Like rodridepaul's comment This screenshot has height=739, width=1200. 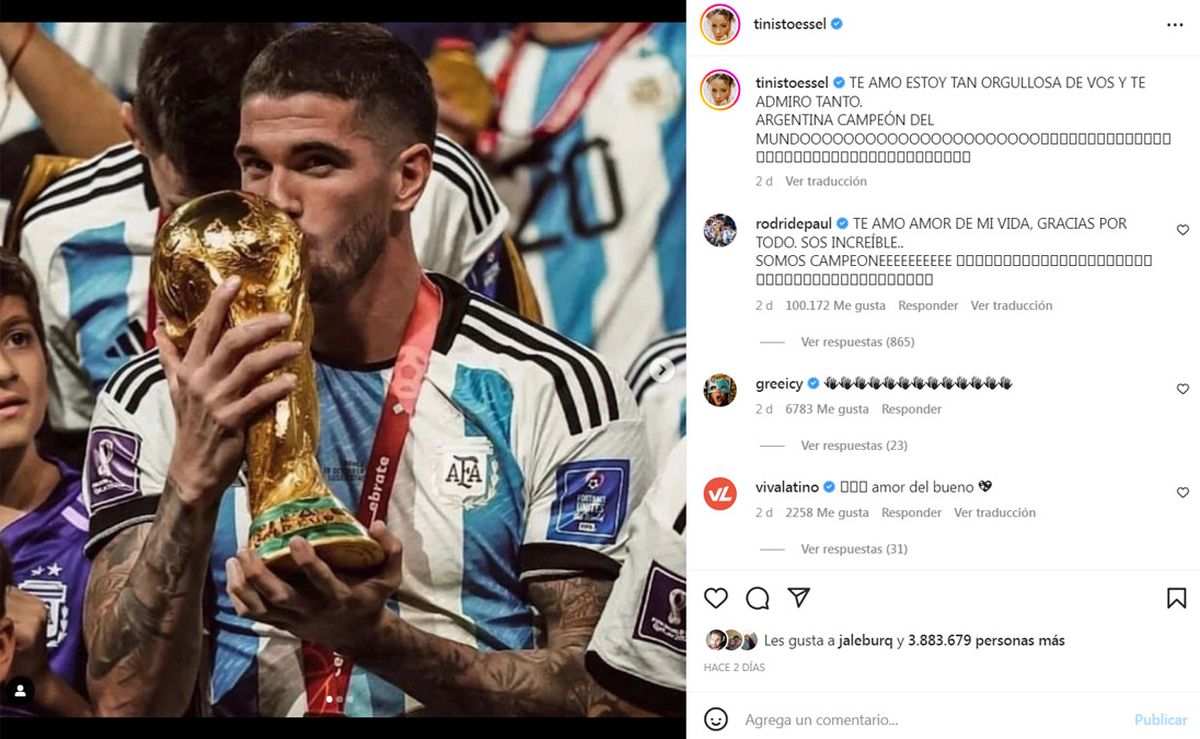point(1183,230)
